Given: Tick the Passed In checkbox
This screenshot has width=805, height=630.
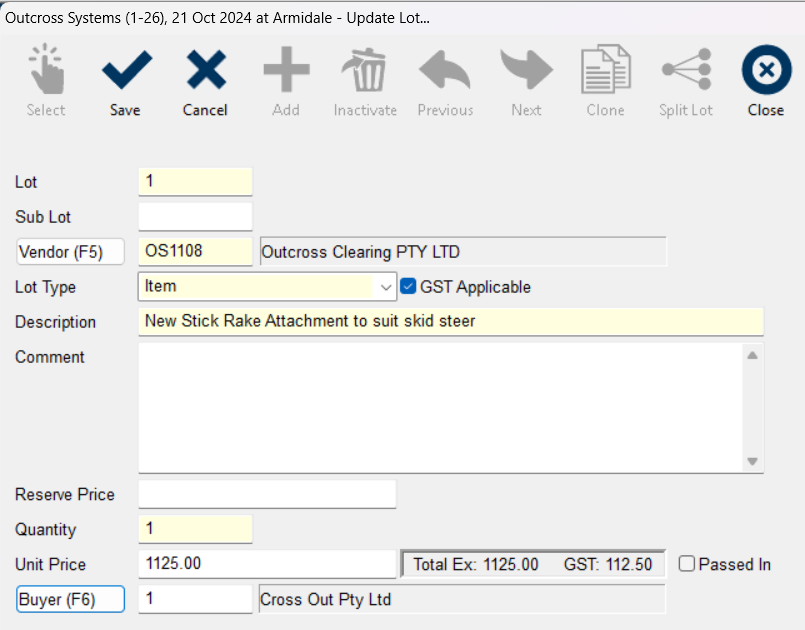Looking at the screenshot, I should (687, 564).
